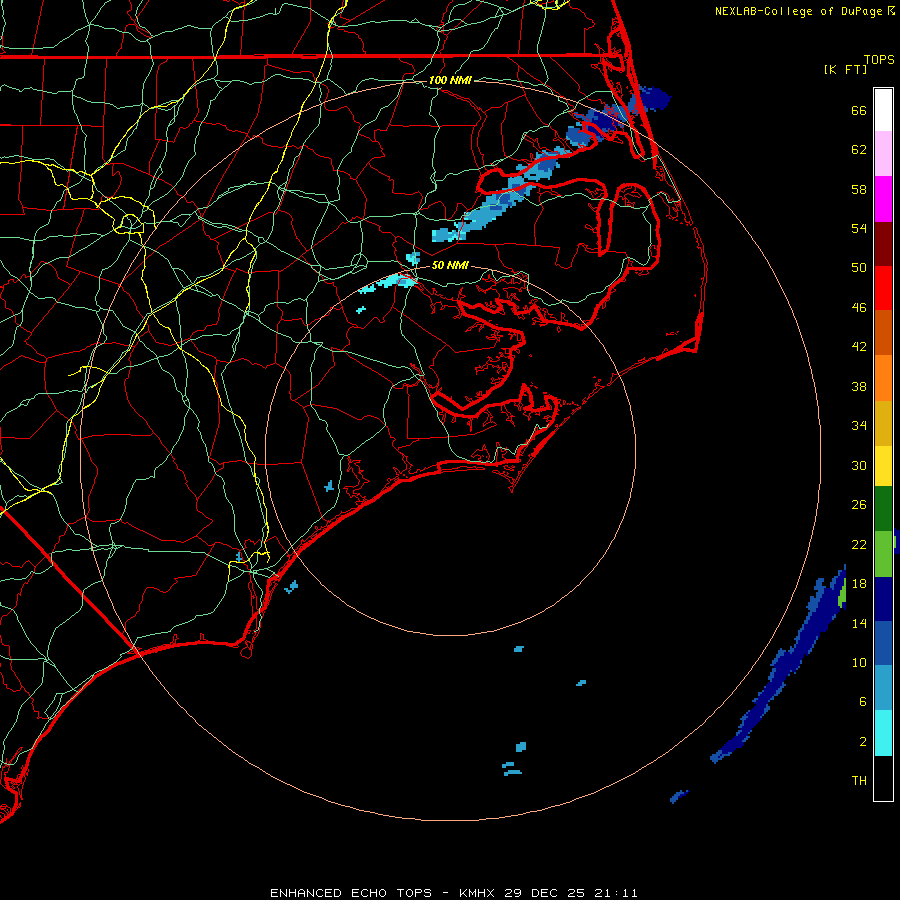Click the "NEXLAB-College of DuPage" credit text
The width and height of the screenshot is (900, 900).
798,11
